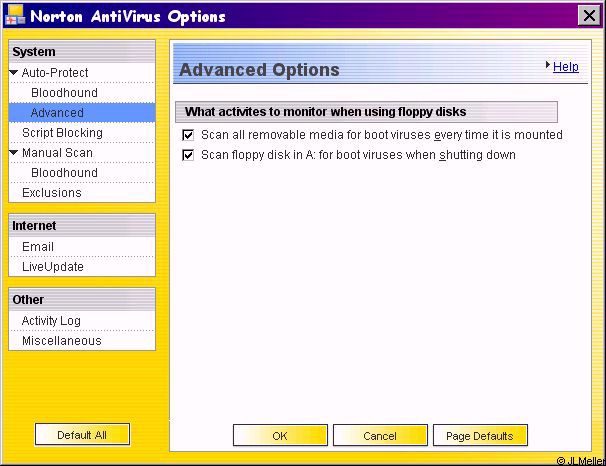This screenshot has height=466, width=606.
Task: Select the Advanced item under Auto-Protect
Action: click(82, 112)
